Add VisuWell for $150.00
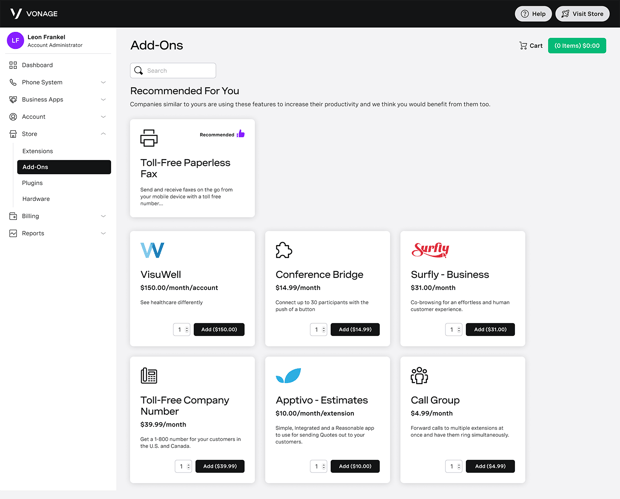The image size is (620, 499). point(219,329)
